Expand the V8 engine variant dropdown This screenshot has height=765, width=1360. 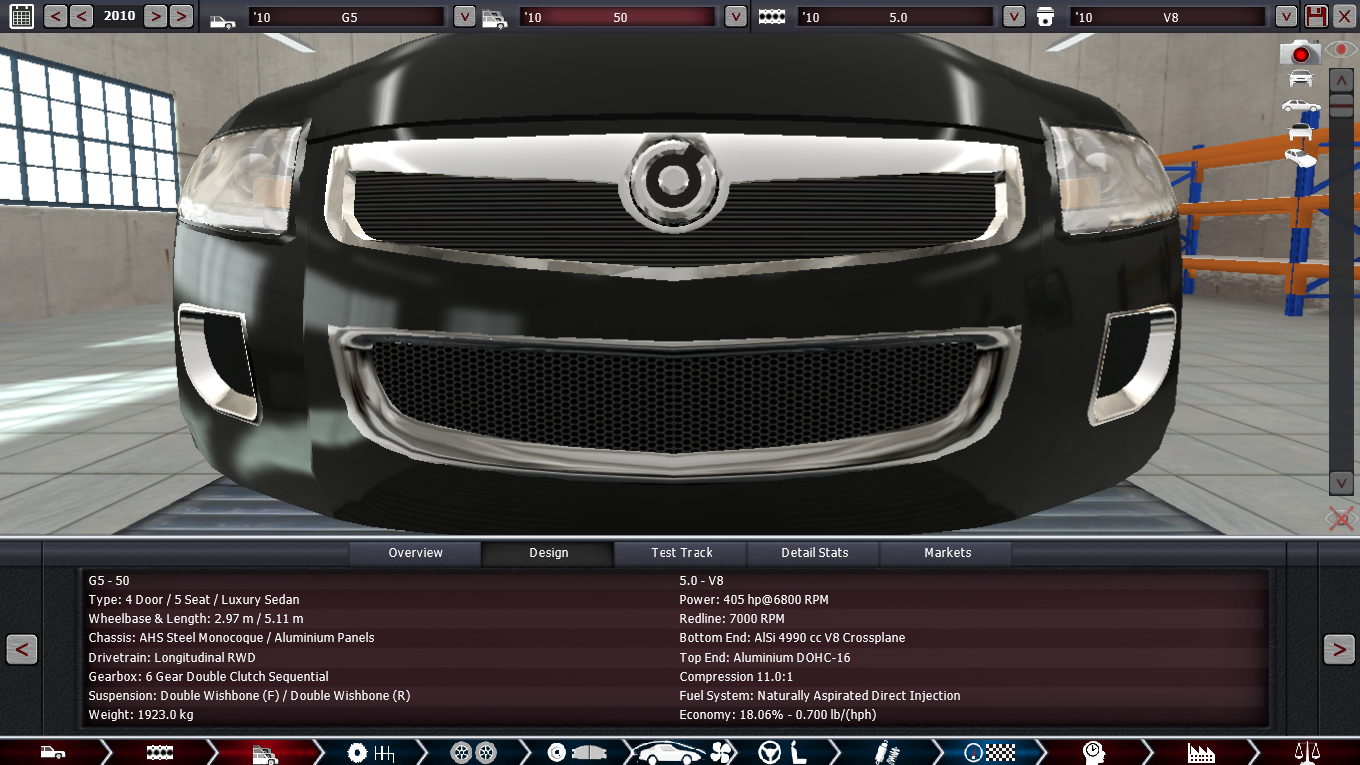(1286, 17)
